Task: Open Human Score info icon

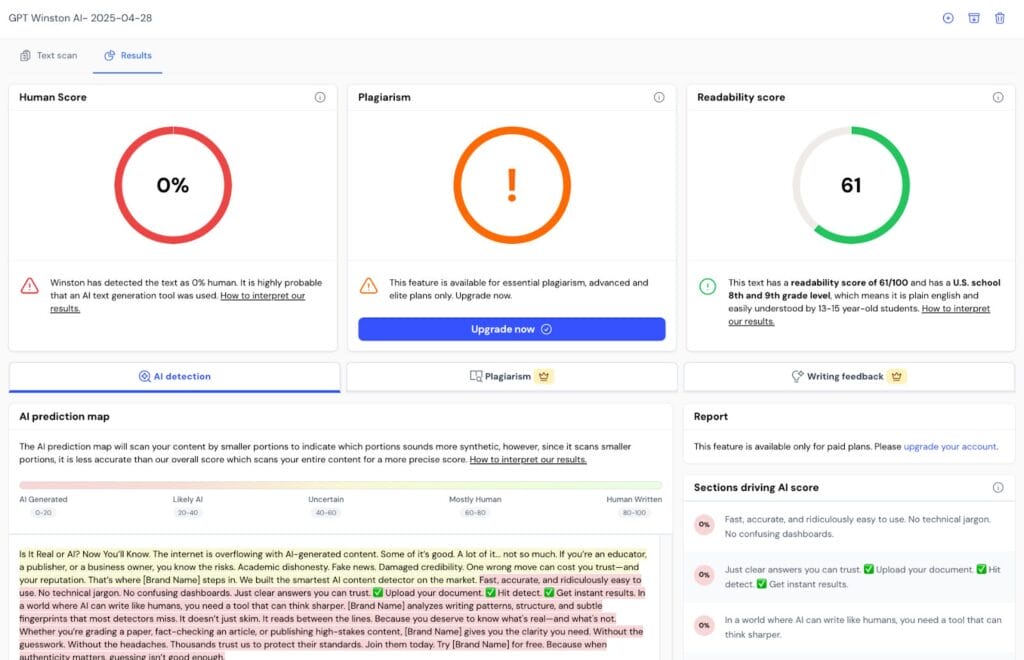Action: pos(320,97)
